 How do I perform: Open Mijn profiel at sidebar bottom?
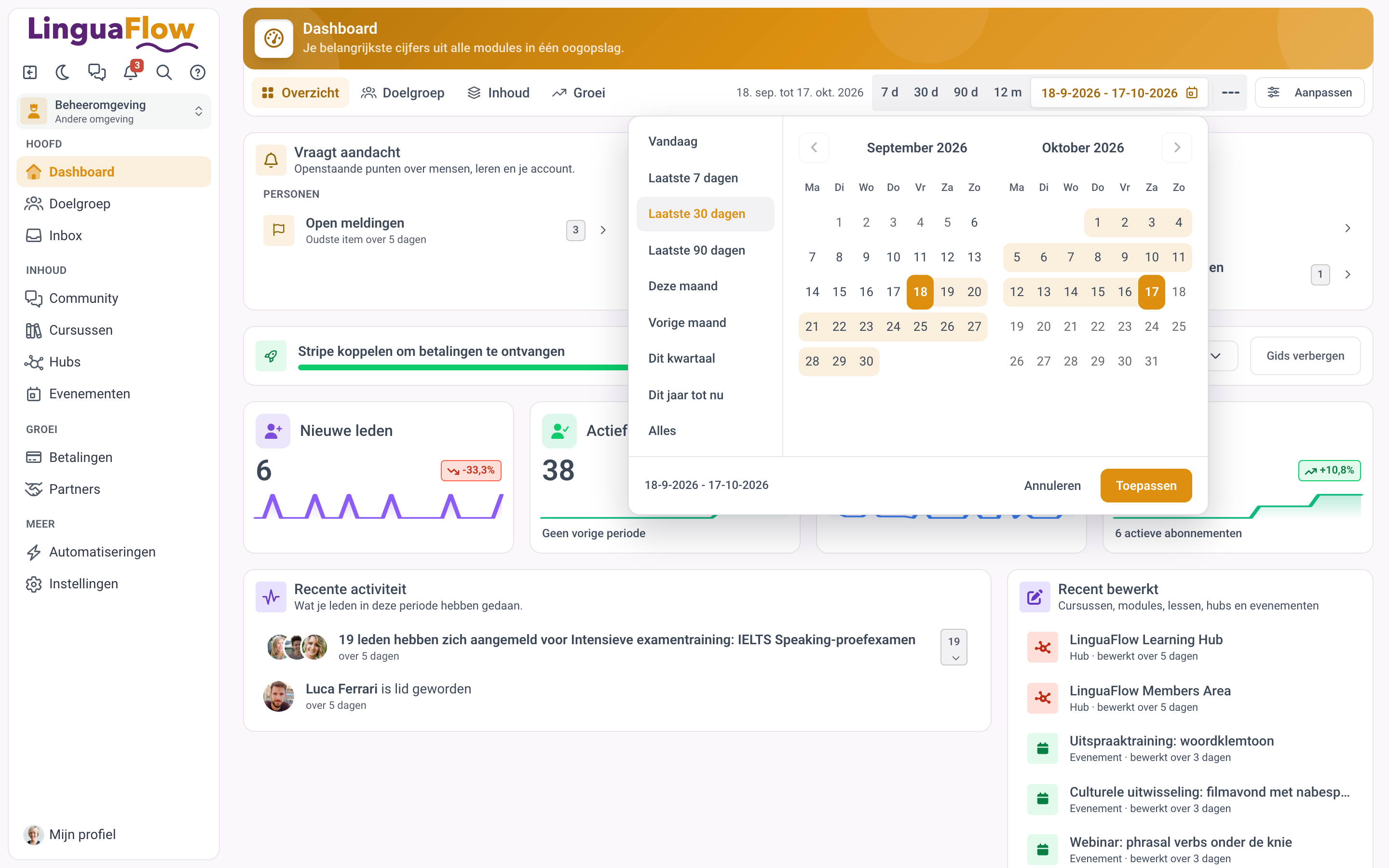point(114,834)
